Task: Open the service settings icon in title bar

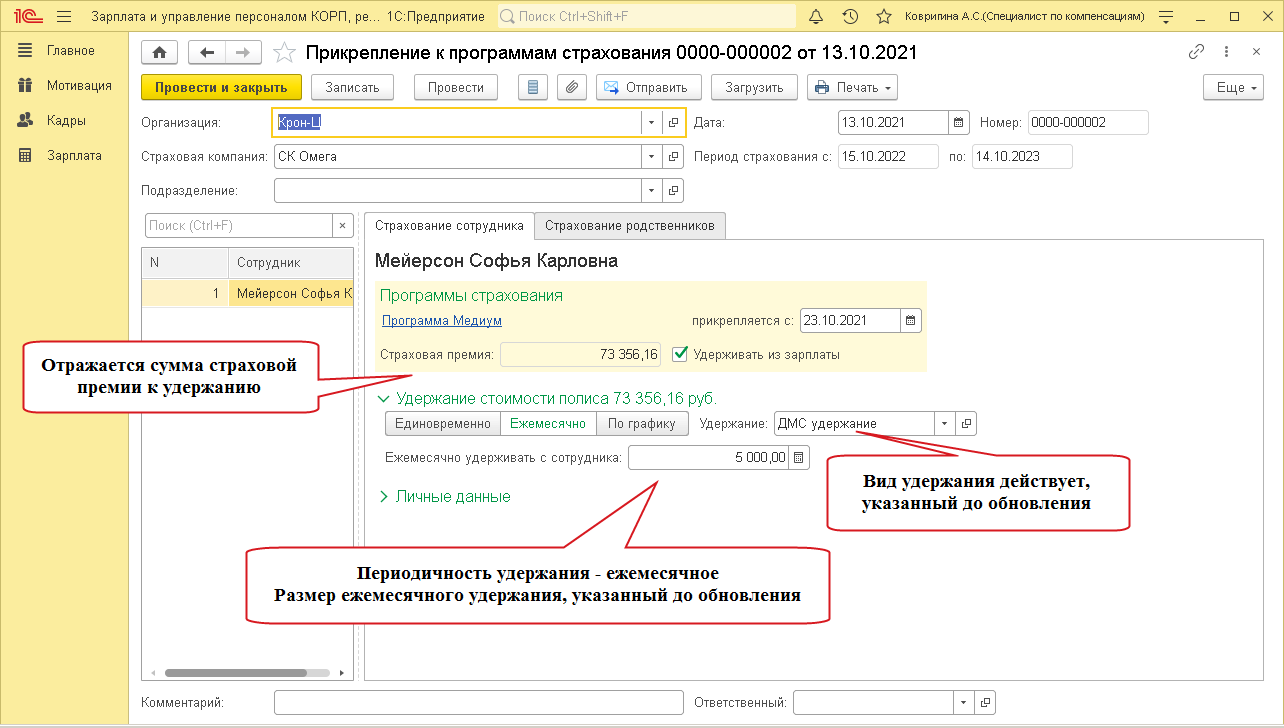Action: (x=1166, y=16)
